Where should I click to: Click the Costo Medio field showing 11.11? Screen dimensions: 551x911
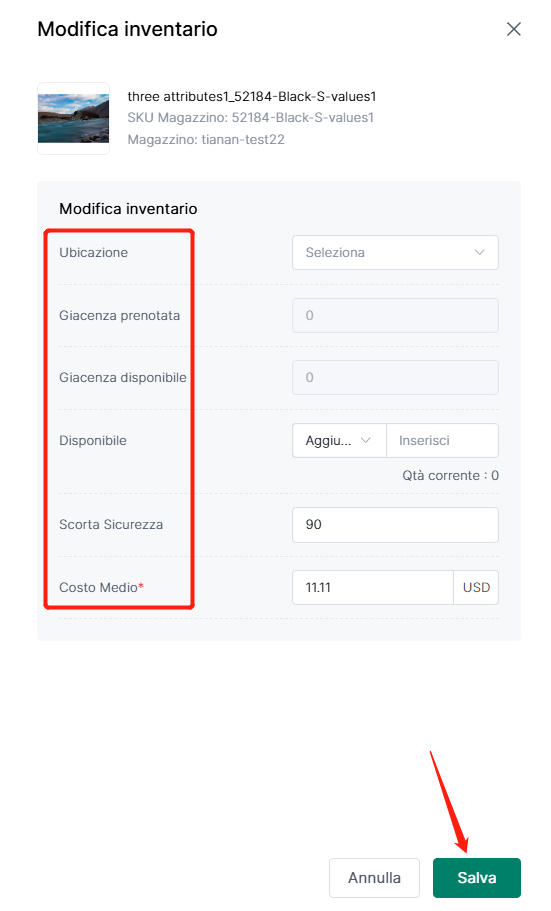(x=373, y=587)
